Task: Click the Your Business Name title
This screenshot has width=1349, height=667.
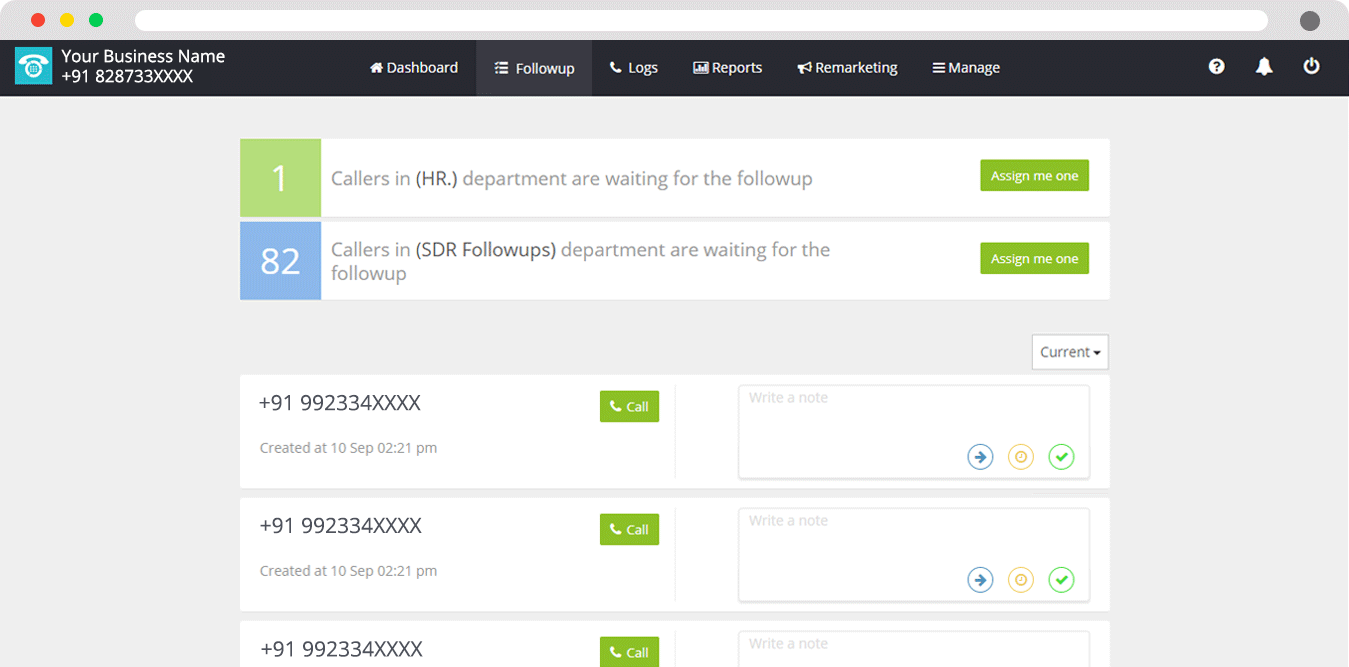Action: (143, 56)
